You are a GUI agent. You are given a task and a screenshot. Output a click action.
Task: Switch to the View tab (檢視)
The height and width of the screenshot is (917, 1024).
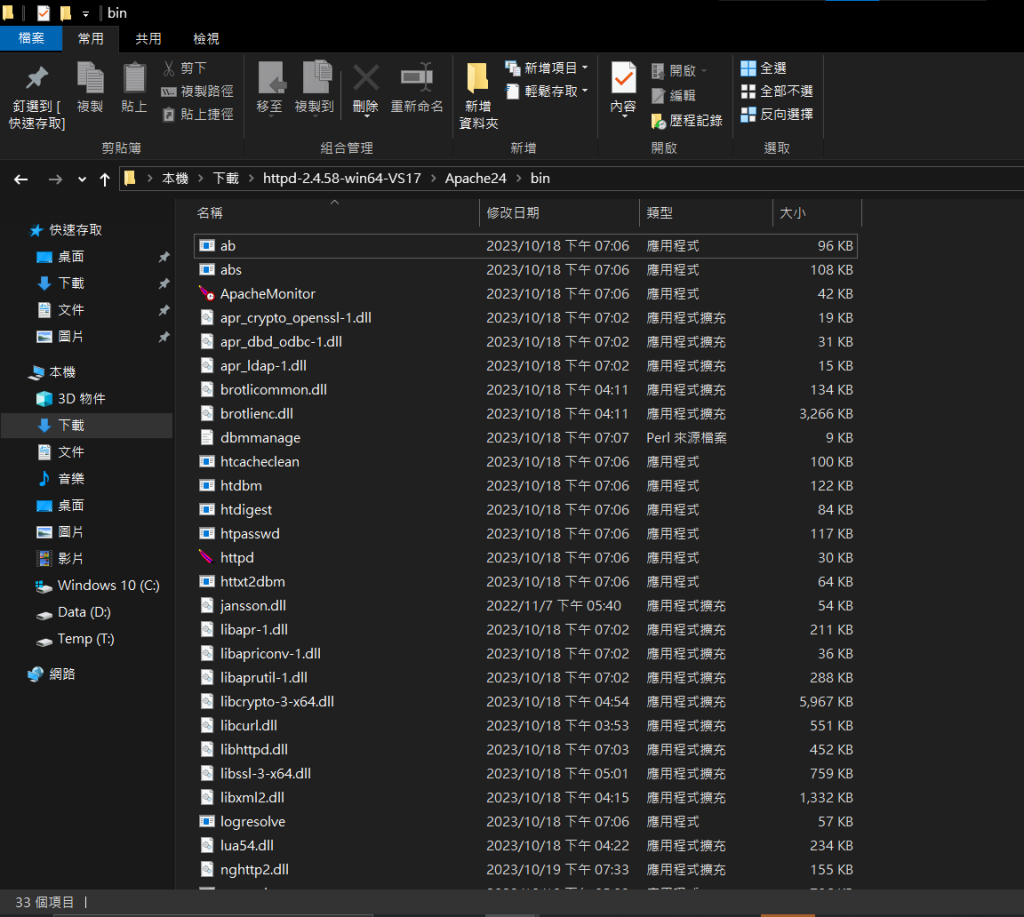tap(206, 39)
